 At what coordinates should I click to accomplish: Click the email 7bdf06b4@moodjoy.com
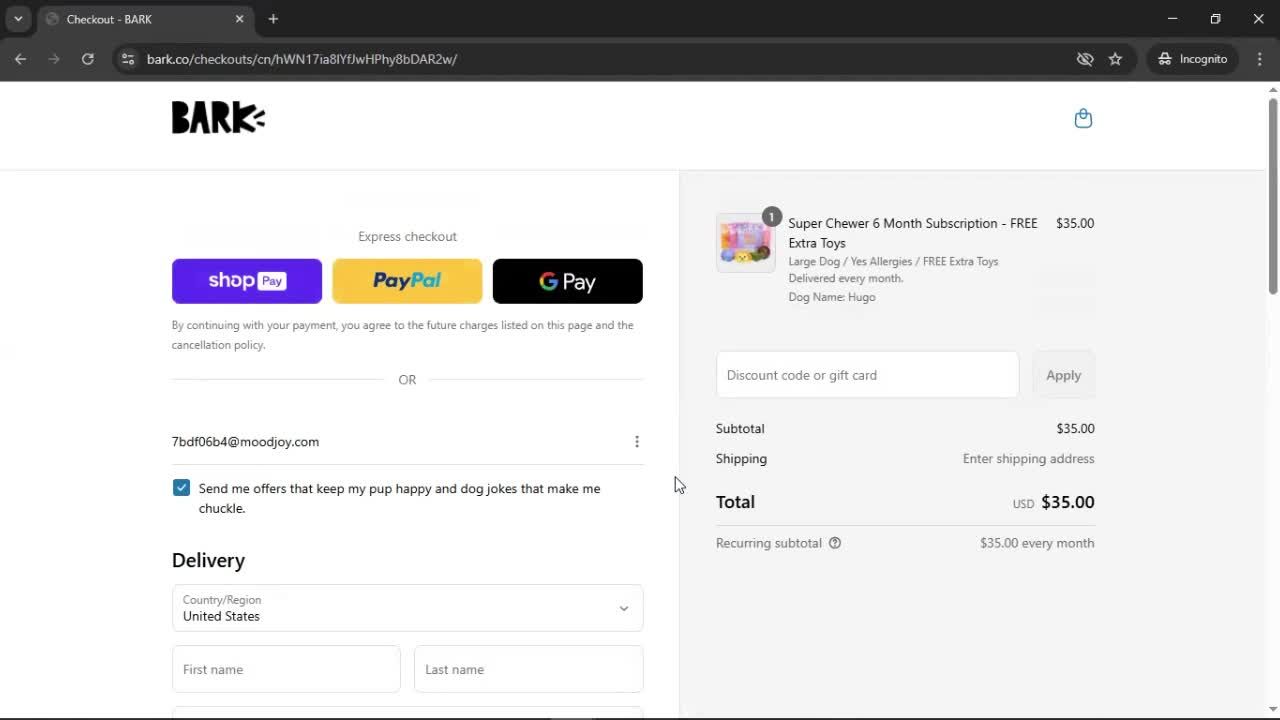coord(245,441)
